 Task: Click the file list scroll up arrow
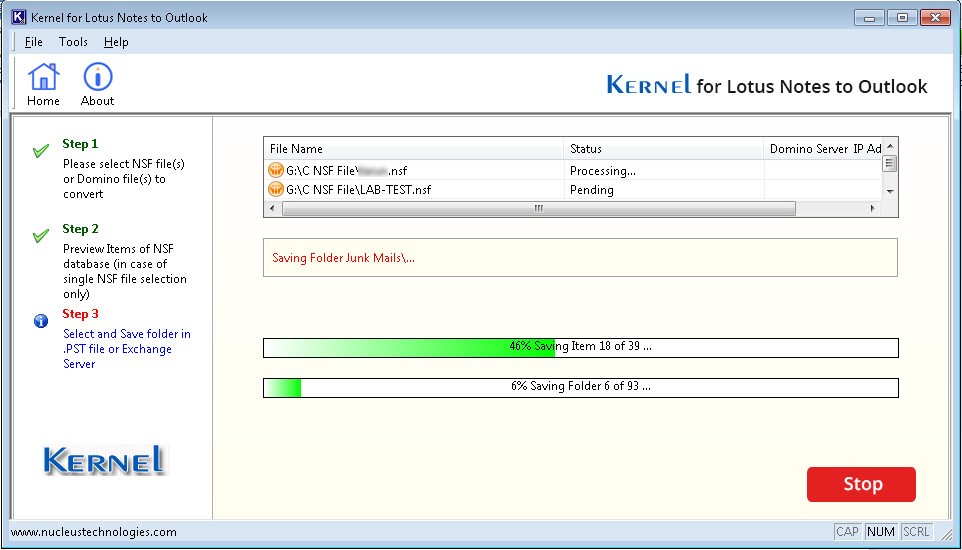click(x=890, y=145)
